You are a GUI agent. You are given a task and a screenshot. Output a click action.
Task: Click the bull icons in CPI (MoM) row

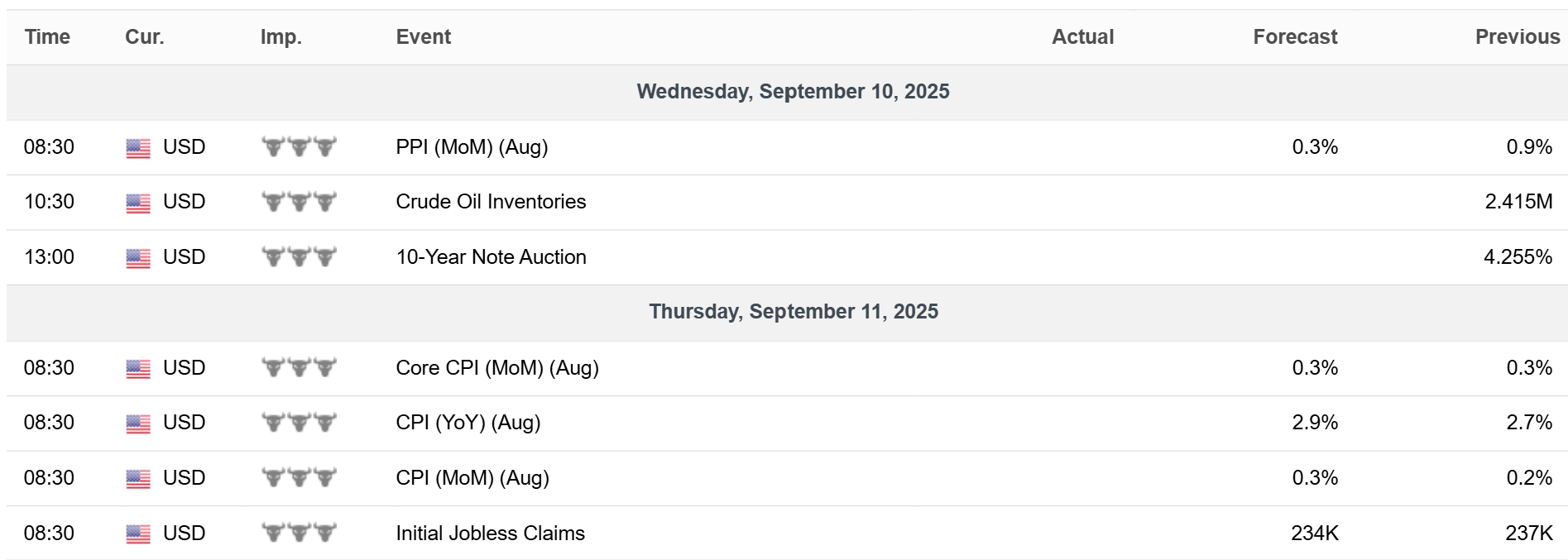pyautogui.click(x=299, y=477)
